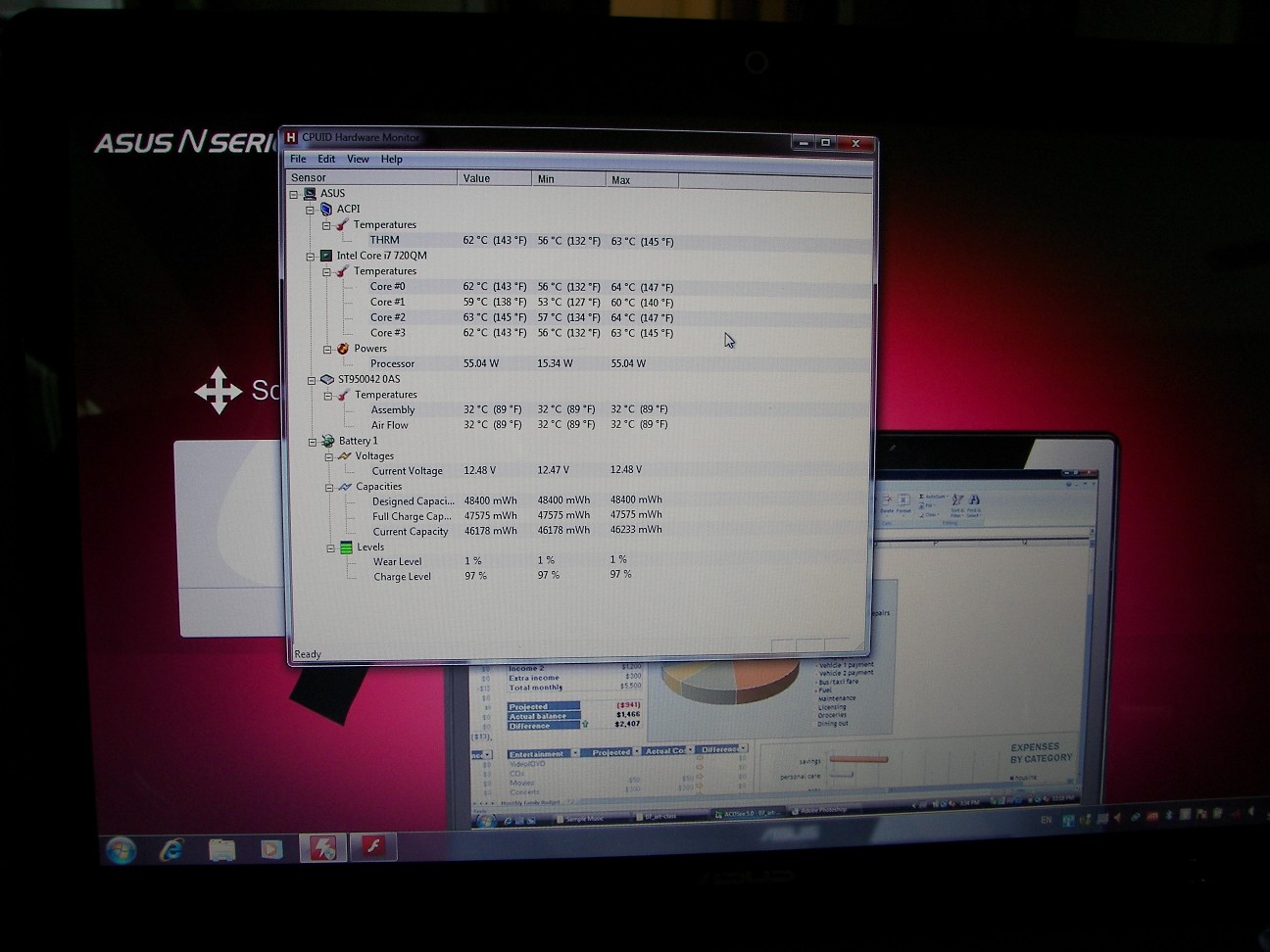
Task: Open the Help menu
Action: pos(391,159)
